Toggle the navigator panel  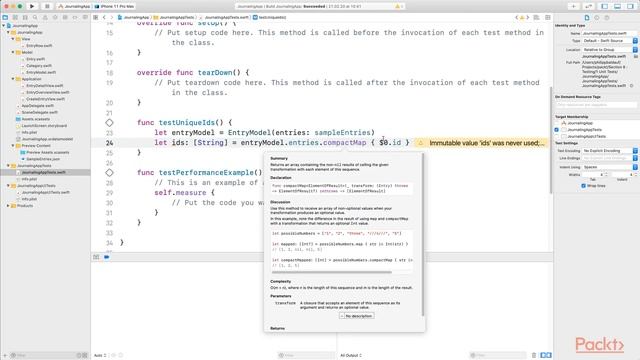click(604, 6)
